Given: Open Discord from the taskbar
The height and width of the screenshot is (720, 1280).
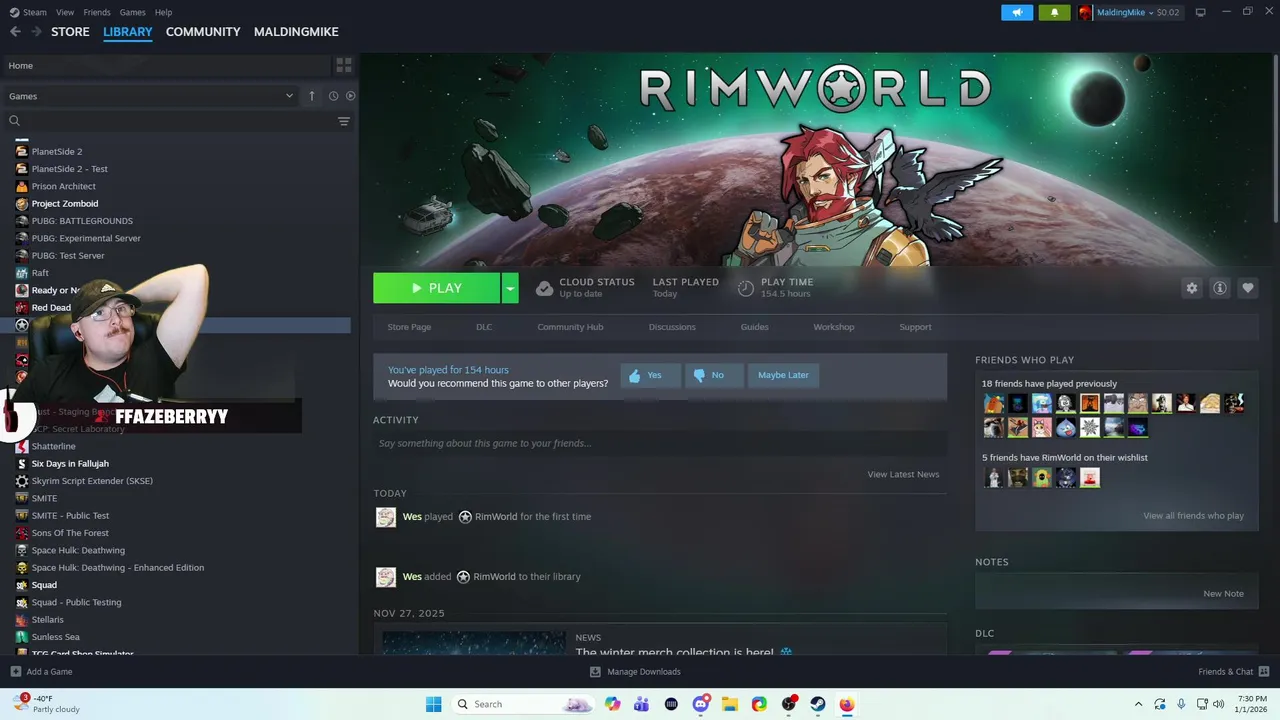Looking at the screenshot, I should [701, 704].
